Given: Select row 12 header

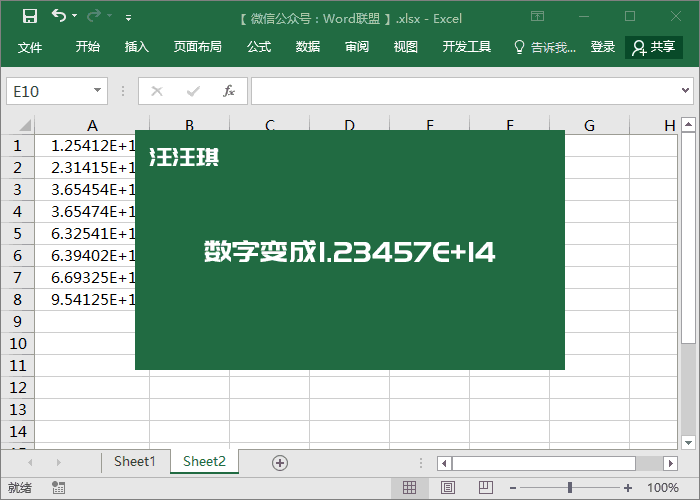Looking at the screenshot, I should coord(17,388).
